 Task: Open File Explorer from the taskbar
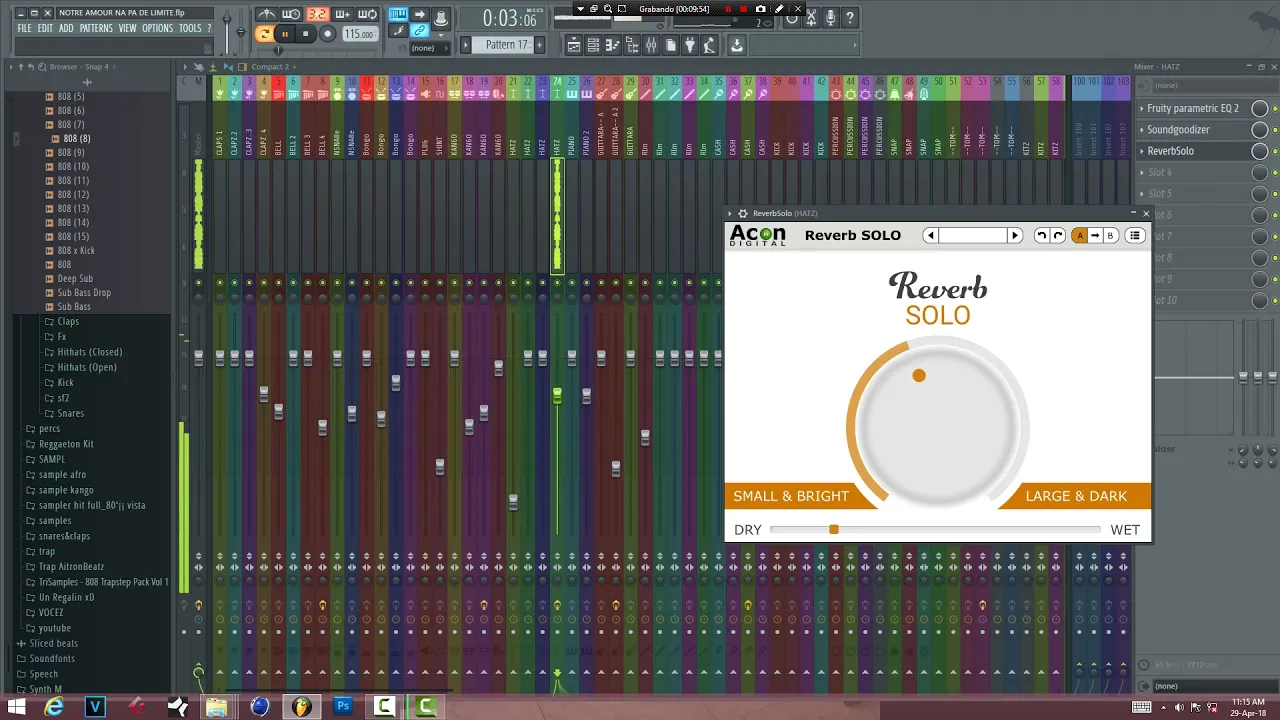[x=217, y=707]
